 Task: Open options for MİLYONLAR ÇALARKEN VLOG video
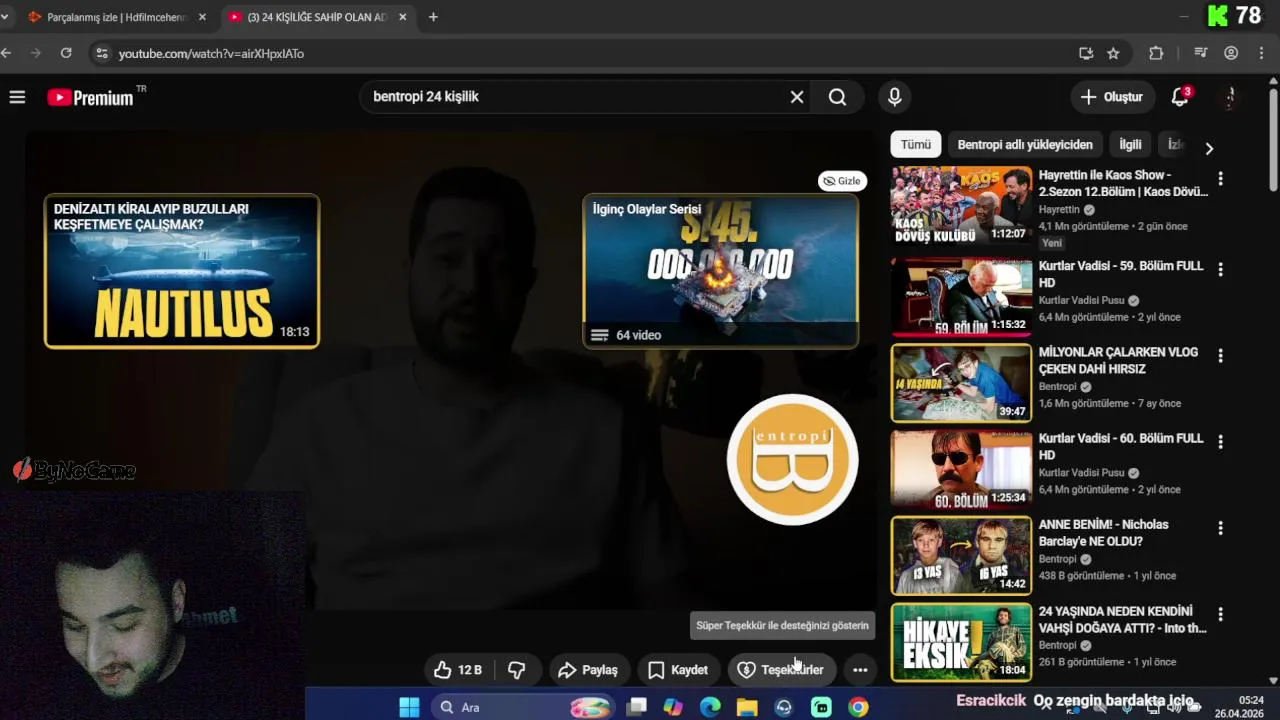click(1220, 355)
